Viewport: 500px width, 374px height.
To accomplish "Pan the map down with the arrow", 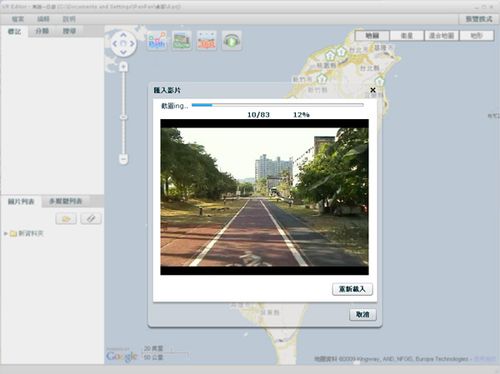I will pos(123,52).
